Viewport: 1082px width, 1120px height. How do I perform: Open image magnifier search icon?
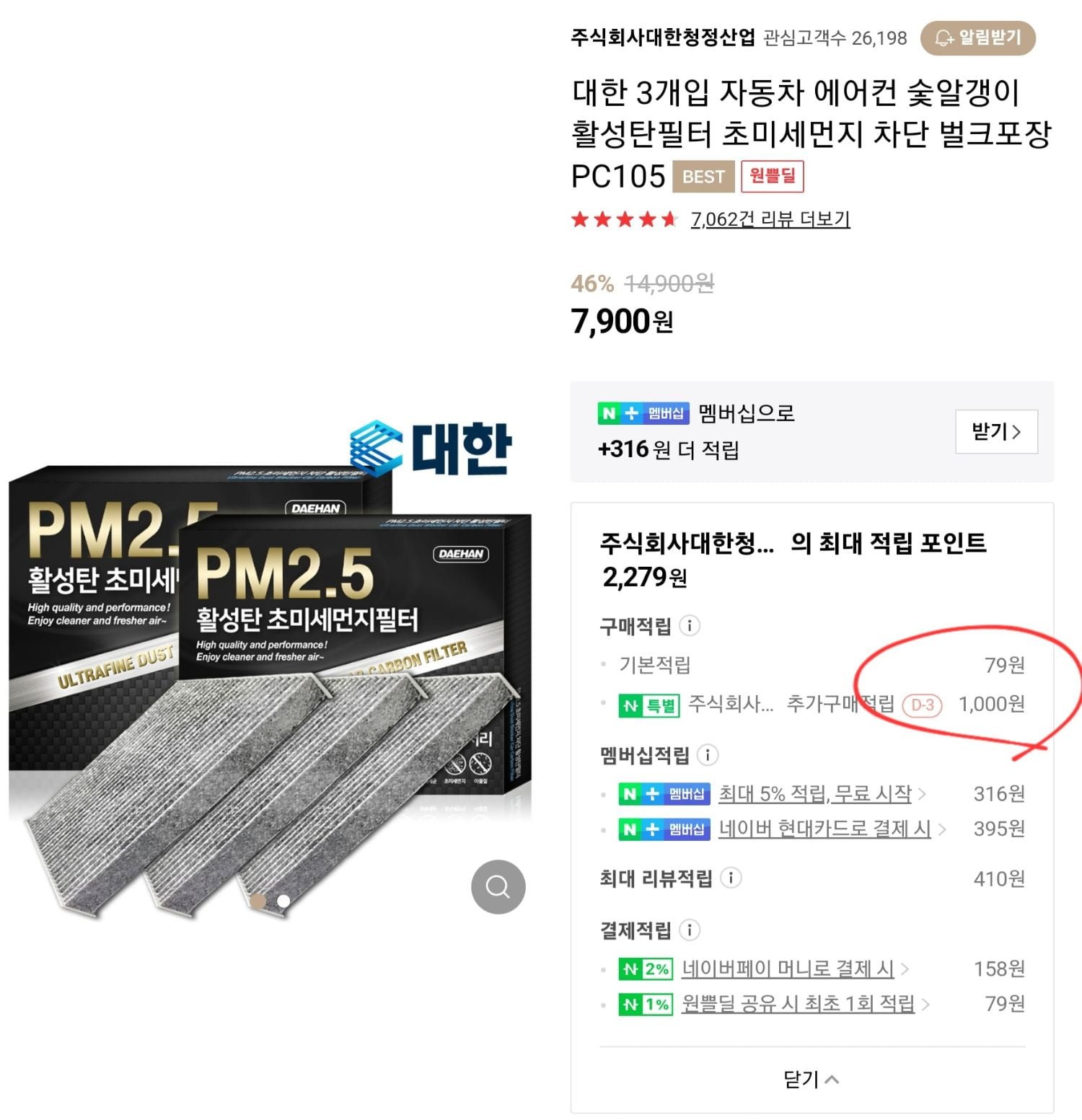click(498, 886)
